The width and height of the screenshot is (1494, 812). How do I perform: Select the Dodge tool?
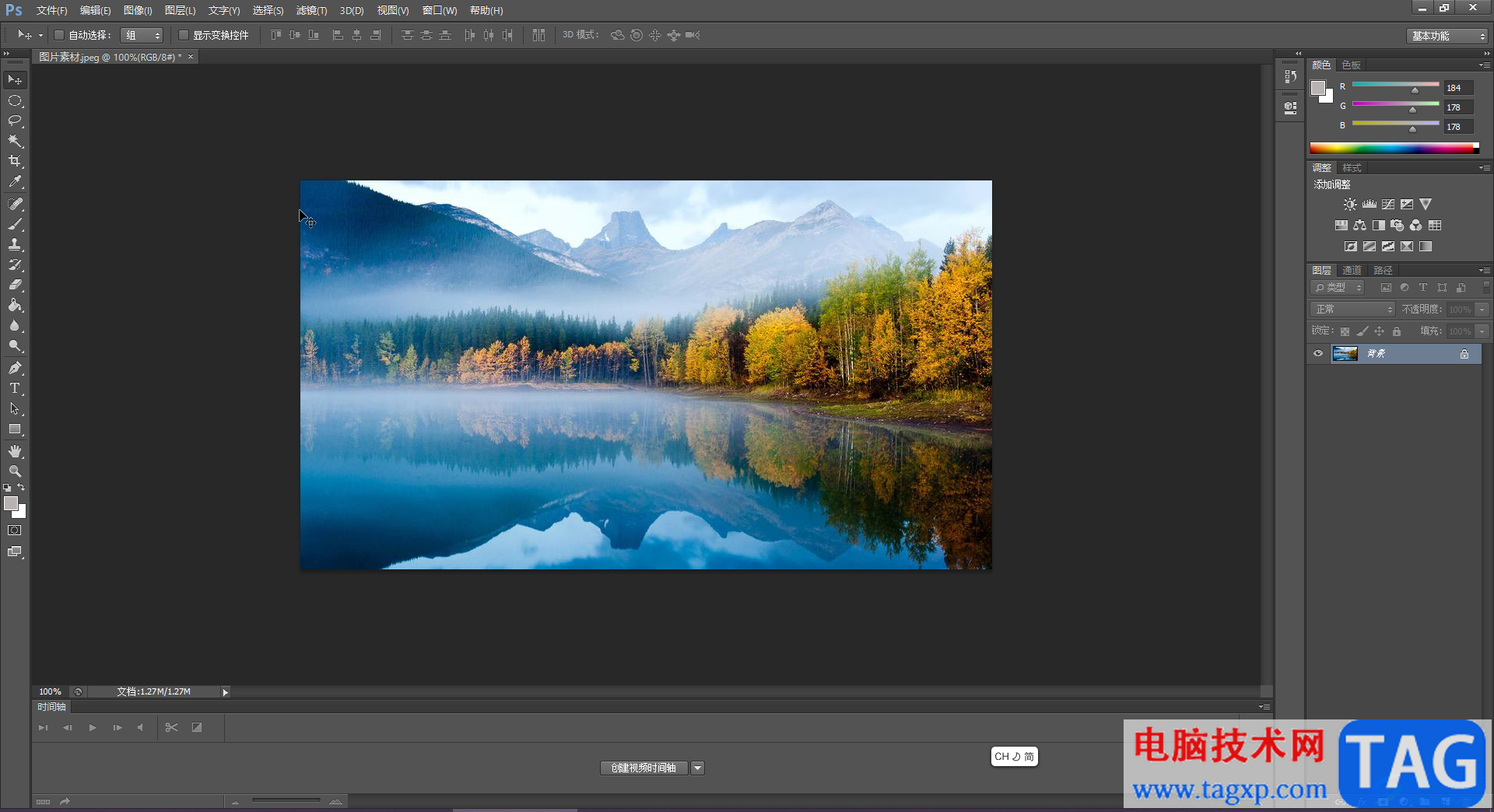[15, 345]
